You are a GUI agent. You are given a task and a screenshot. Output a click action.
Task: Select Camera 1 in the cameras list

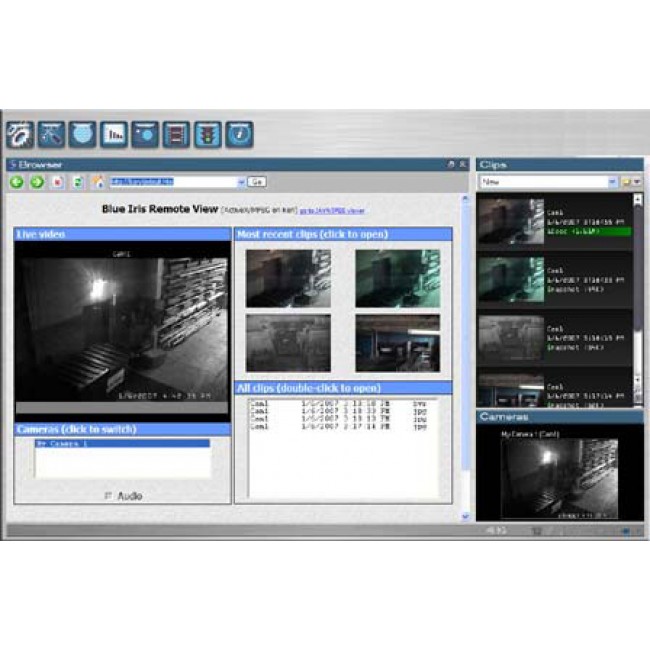pos(122,444)
